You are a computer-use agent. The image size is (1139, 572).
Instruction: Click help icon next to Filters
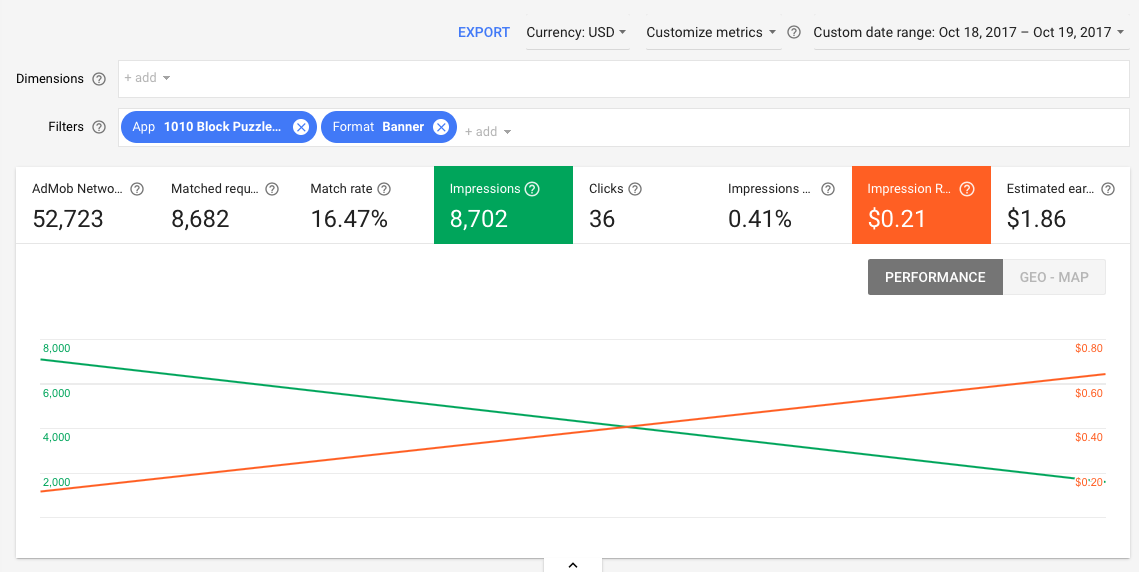pos(99,127)
